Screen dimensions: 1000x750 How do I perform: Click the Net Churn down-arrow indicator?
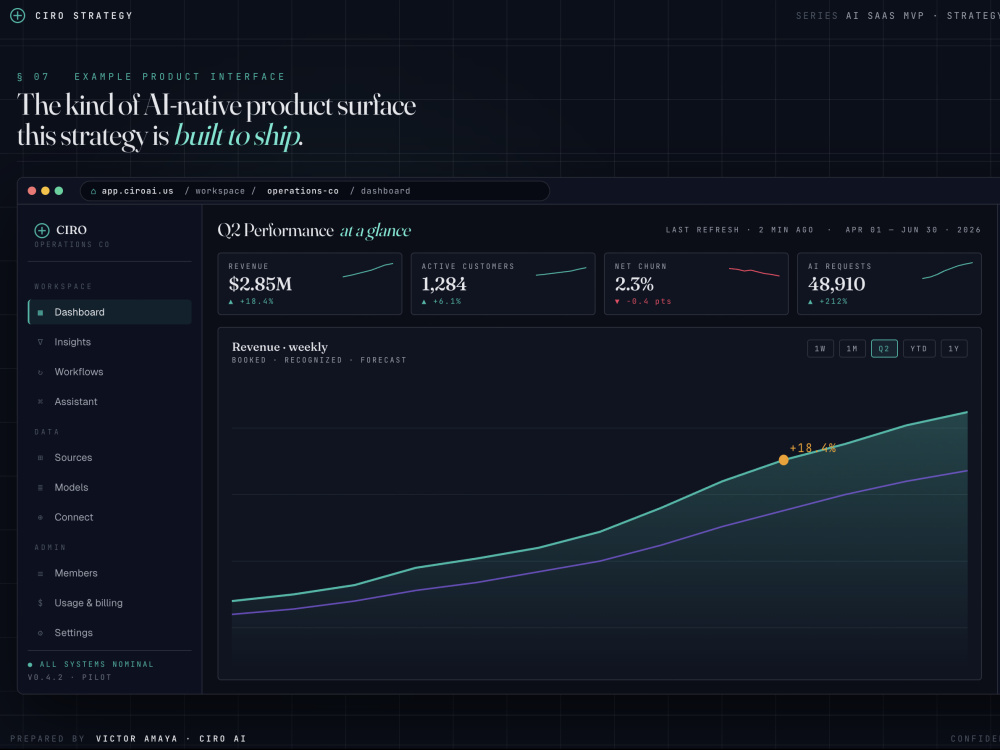click(617, 302)
